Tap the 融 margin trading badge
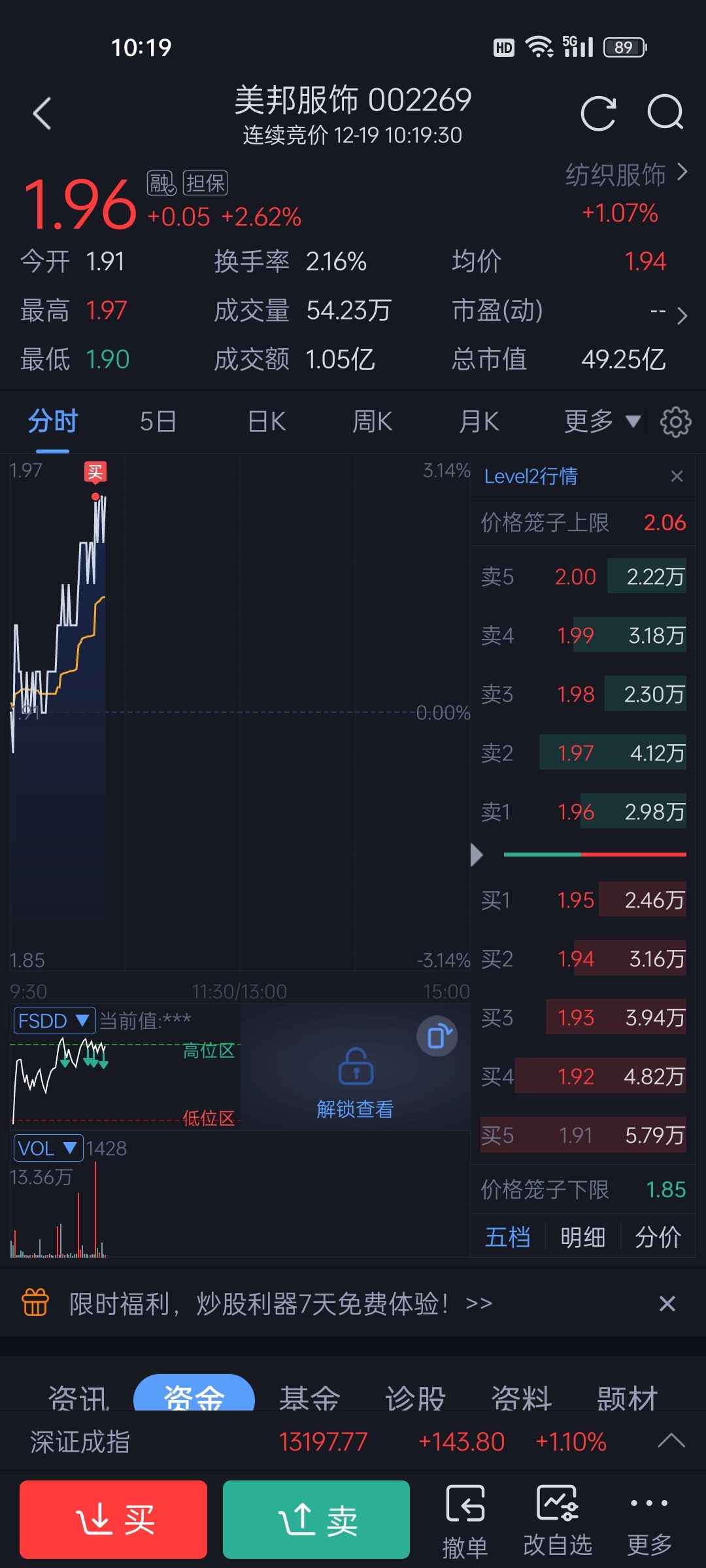This screenshot has height=1568, width=706. pos(161,183)
